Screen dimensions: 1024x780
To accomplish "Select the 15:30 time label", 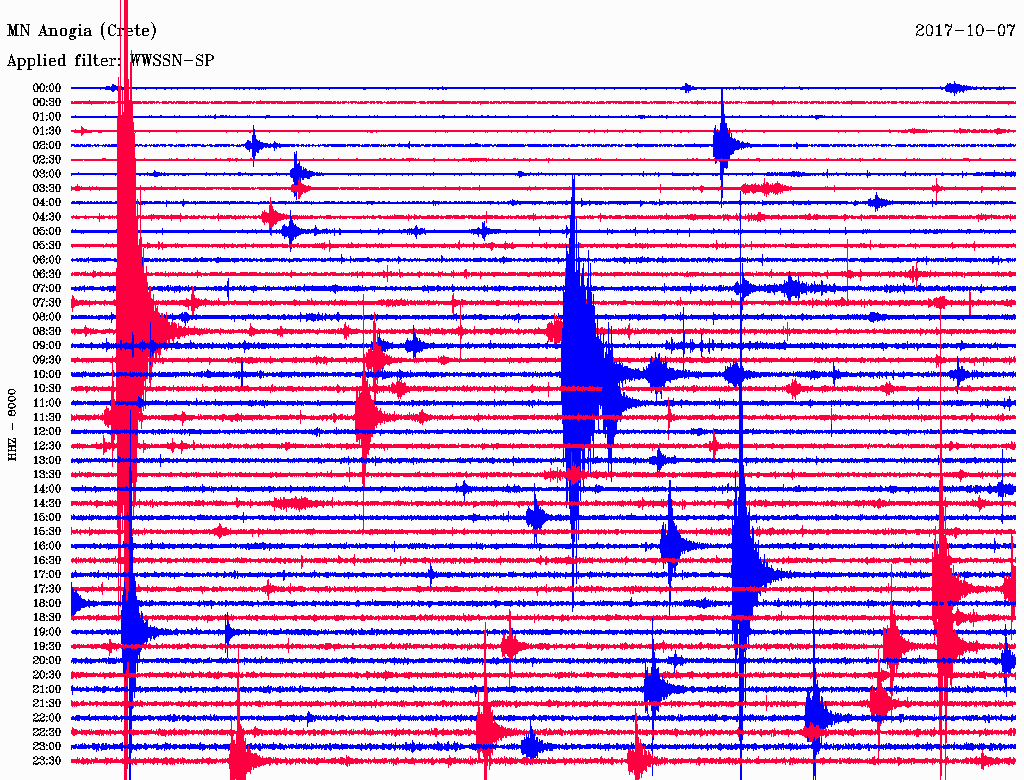I will pos(47,532).
